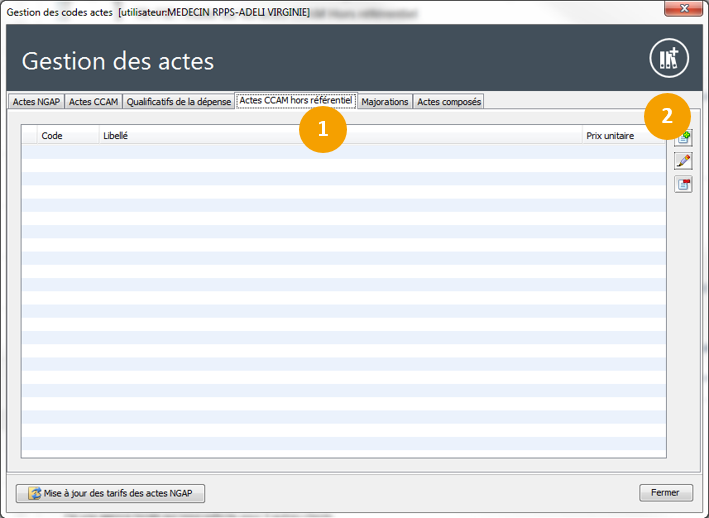Select the Qualificatifs de la dépense tab
The height and width of the screenshot is (518, 709).
tap(178, 102)
